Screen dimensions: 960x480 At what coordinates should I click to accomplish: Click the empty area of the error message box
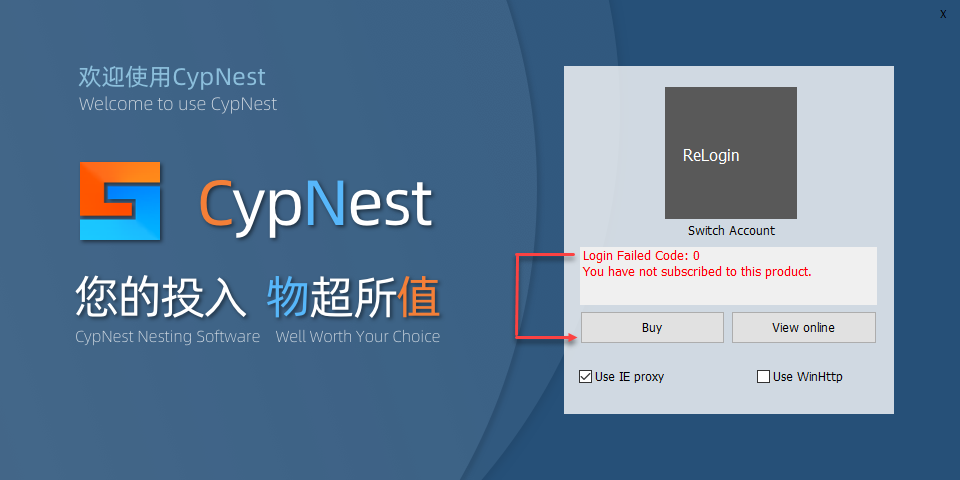click(x=729, y=292)
